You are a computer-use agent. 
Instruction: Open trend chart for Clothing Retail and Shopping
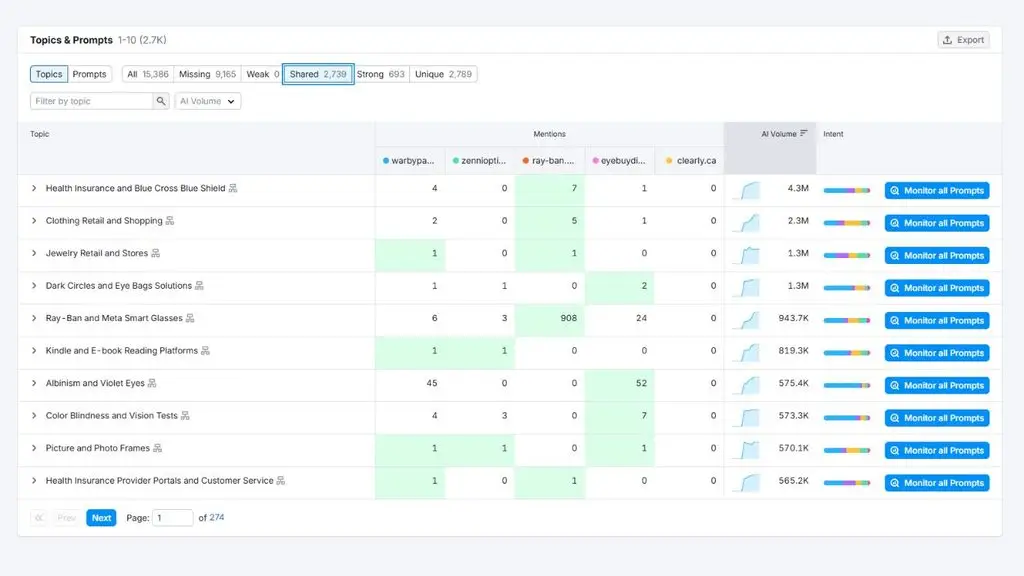746,223
